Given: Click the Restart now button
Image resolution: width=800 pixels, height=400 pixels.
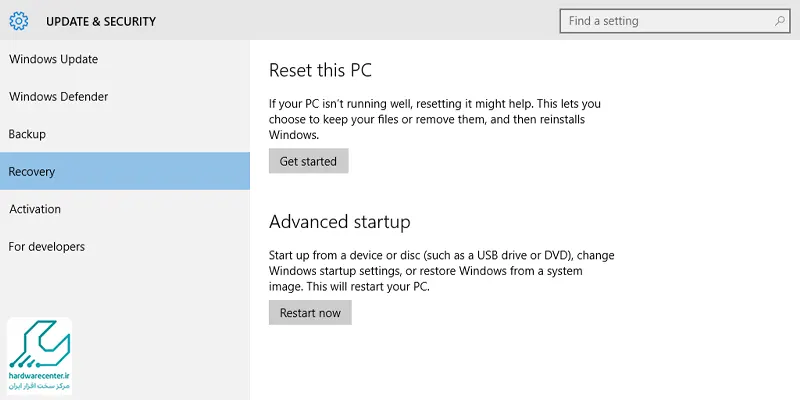Looking at the screenshot, I should [310, 313].
